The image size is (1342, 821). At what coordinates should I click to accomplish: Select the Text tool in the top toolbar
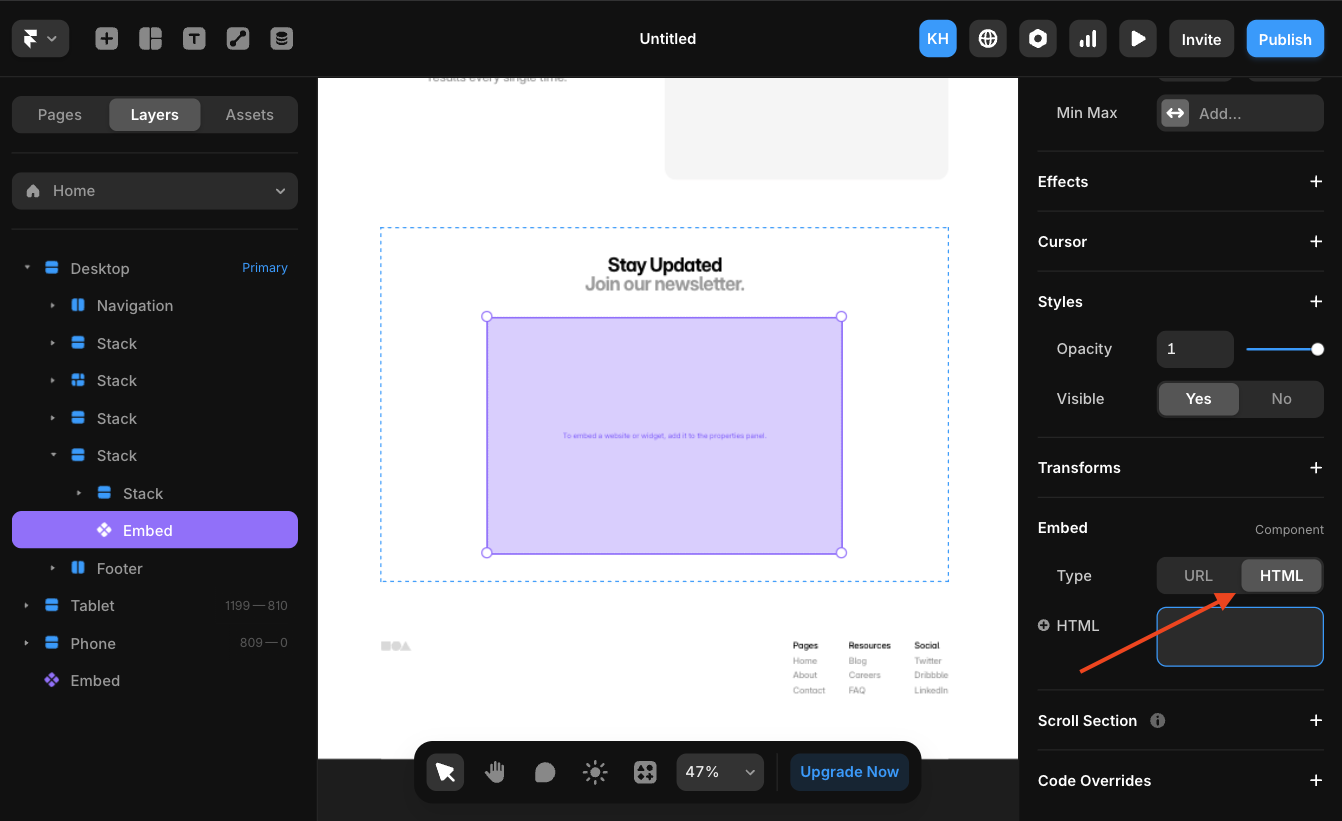click(194, 38)
